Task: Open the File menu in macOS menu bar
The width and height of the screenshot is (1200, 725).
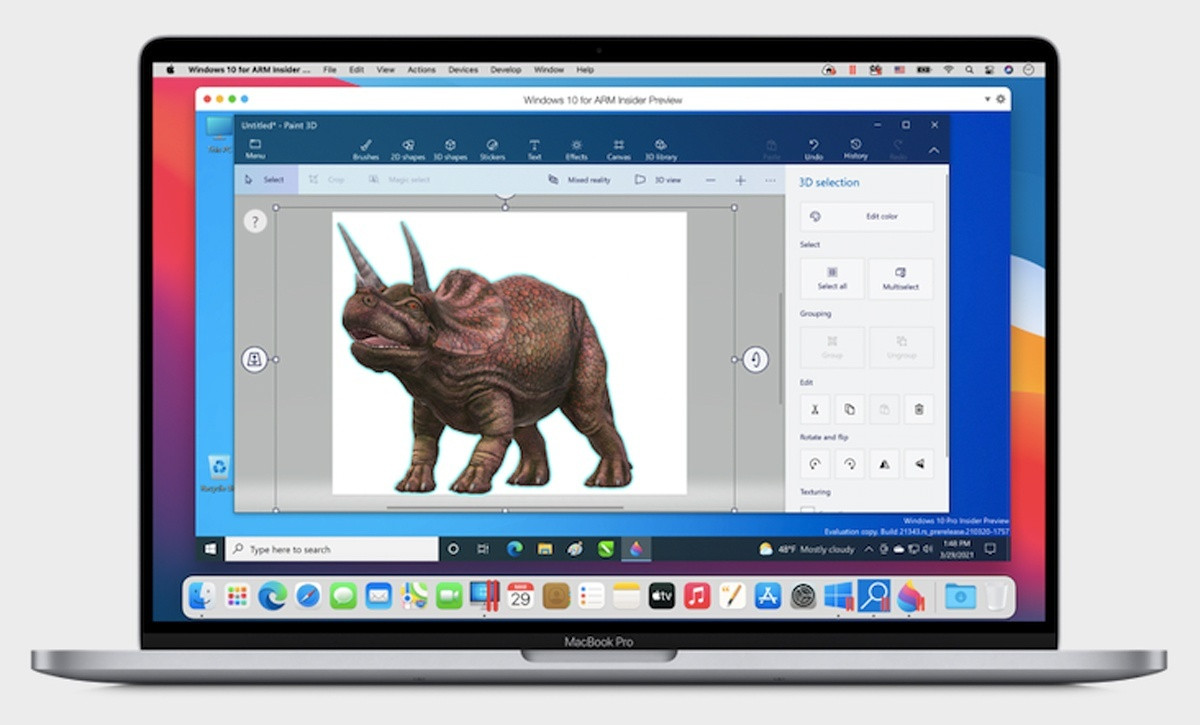Action: pos(329,70)
